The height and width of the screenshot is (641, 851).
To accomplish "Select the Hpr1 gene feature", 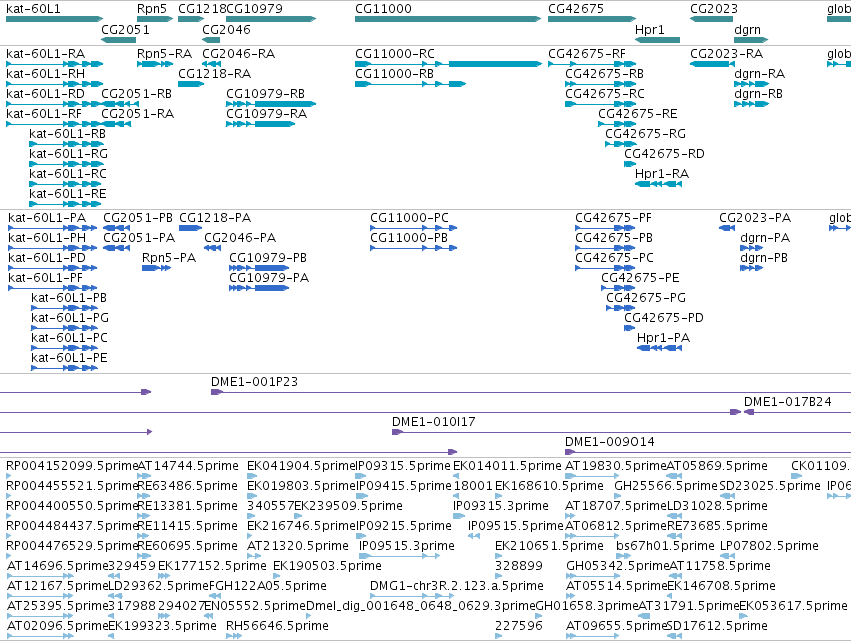I will [657, 40].
